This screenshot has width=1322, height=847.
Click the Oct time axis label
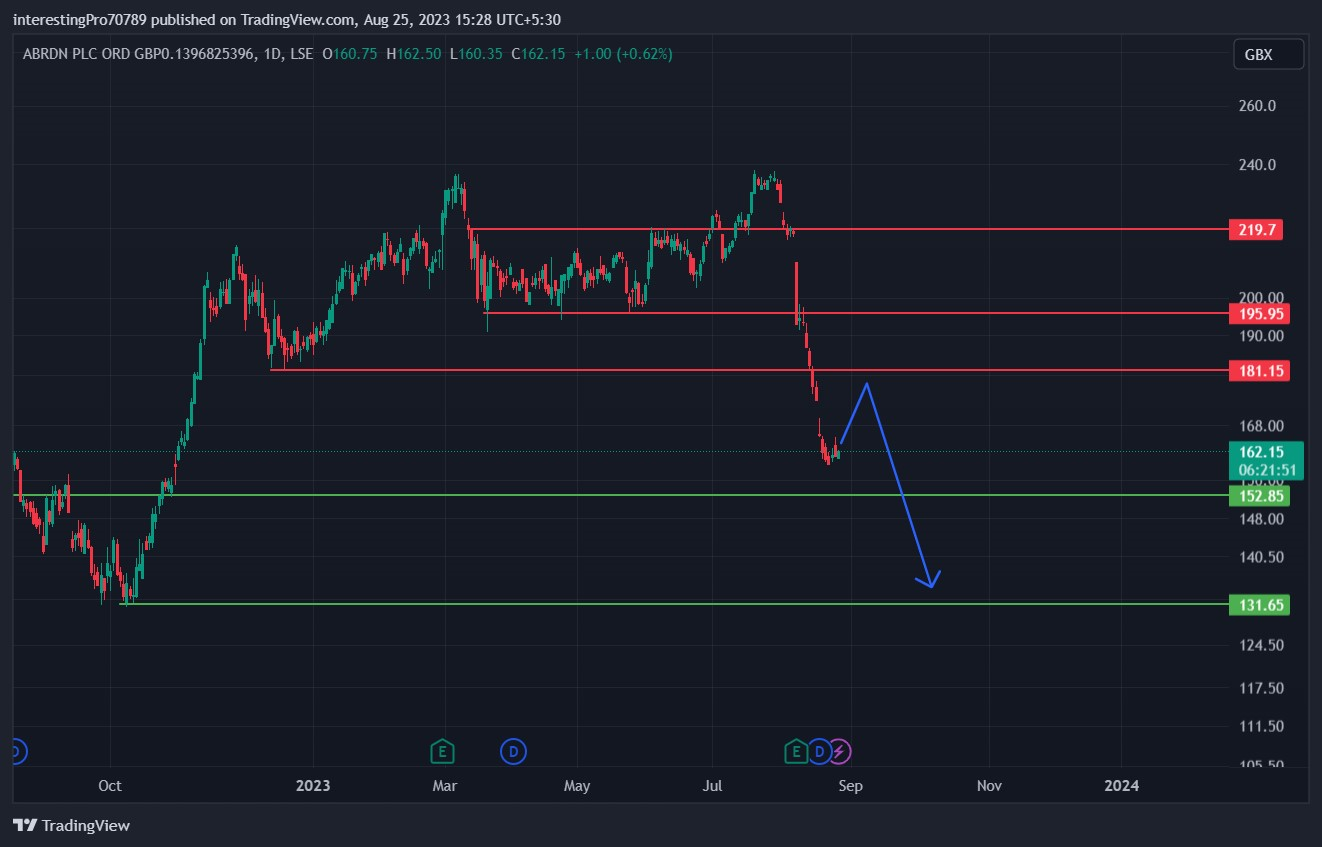(110, 786)
